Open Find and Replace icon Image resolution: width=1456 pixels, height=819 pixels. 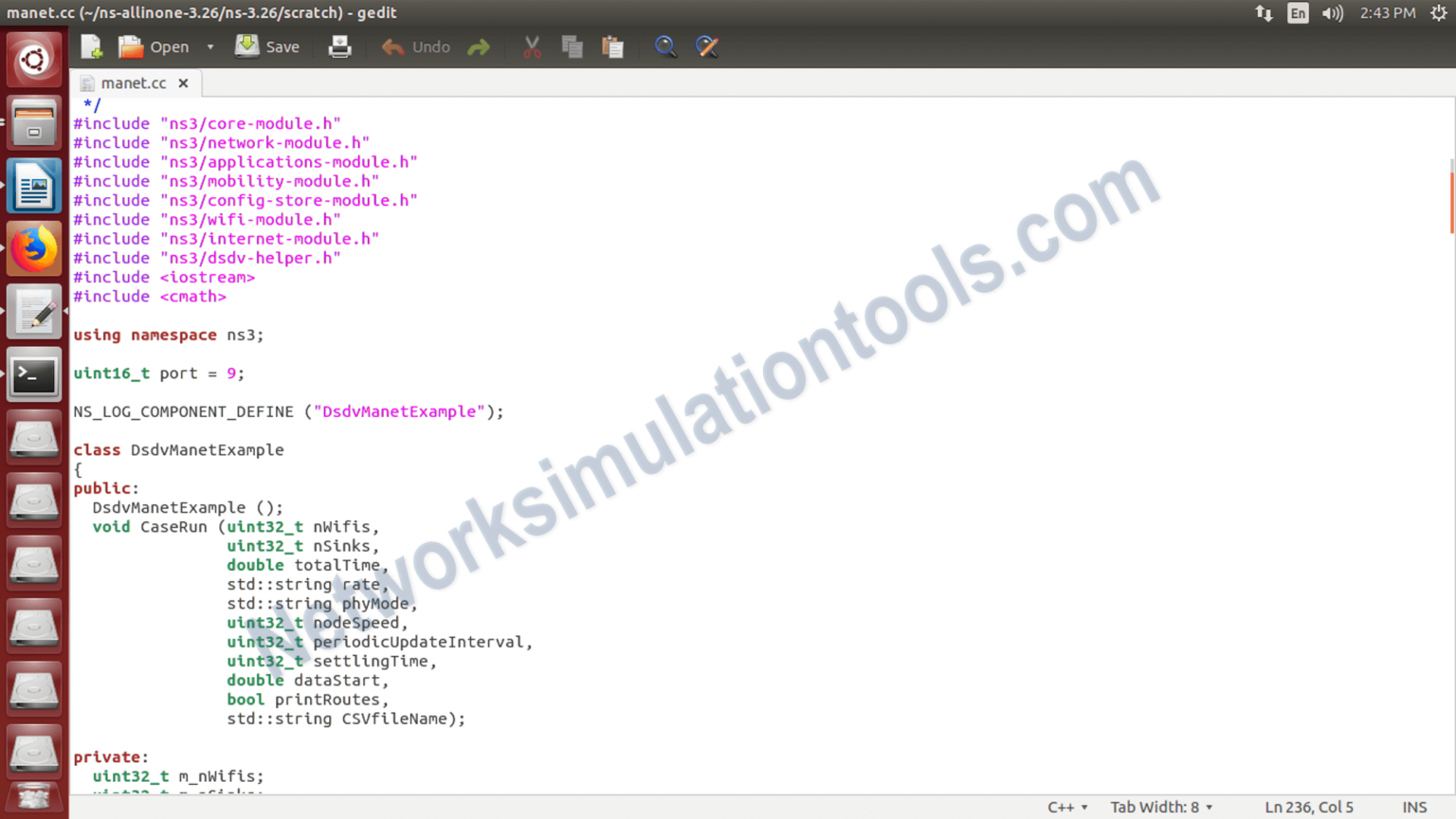coord(706,45)
